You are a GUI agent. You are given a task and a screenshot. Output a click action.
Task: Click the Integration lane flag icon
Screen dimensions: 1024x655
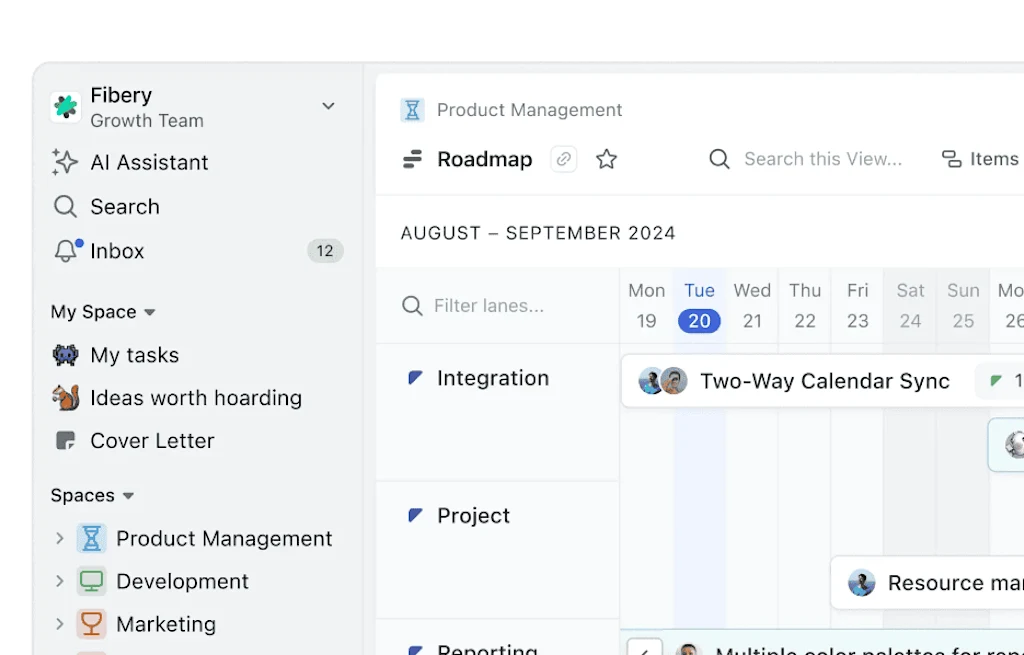(415, 377)
